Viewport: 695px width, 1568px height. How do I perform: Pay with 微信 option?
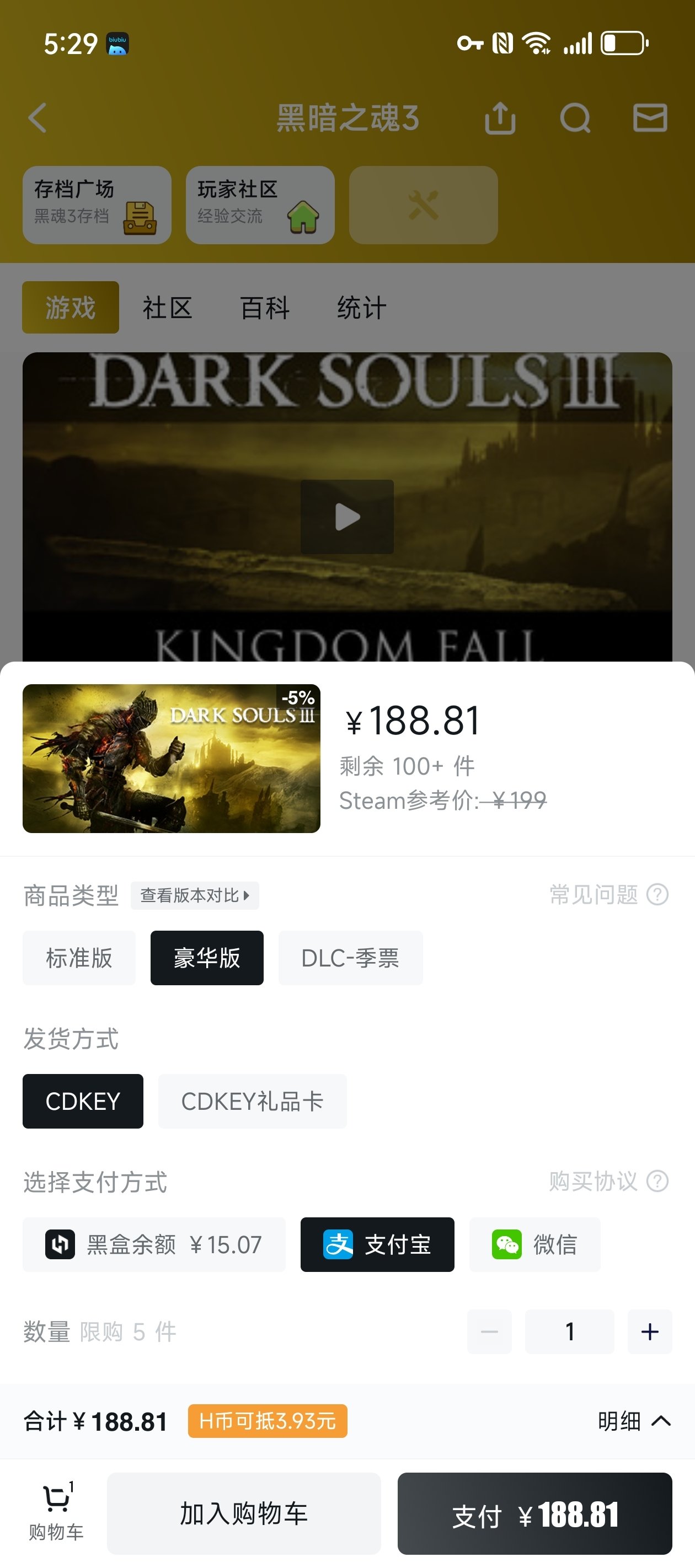click(x=535, y=1244)
